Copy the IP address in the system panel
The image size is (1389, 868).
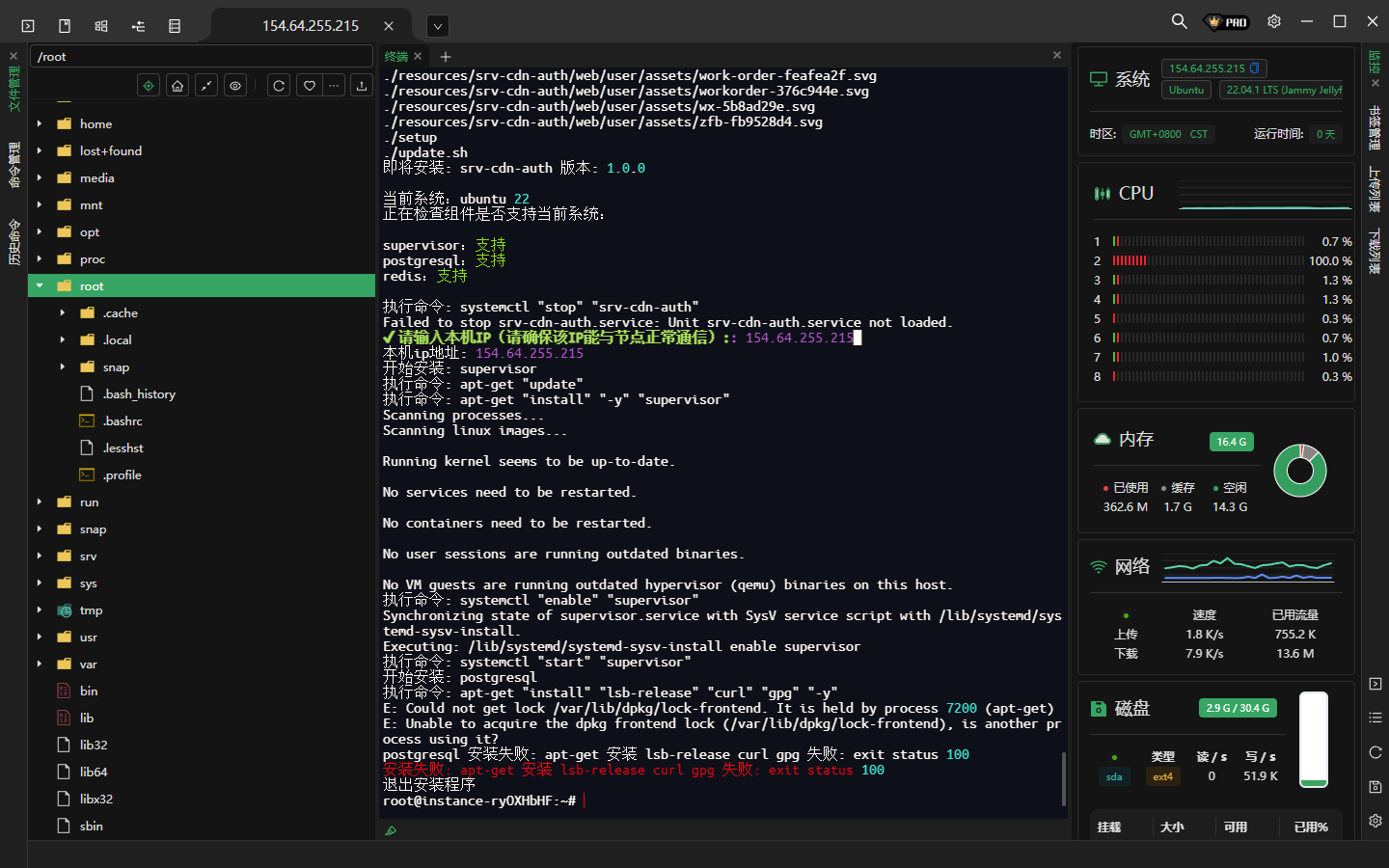1255,68
